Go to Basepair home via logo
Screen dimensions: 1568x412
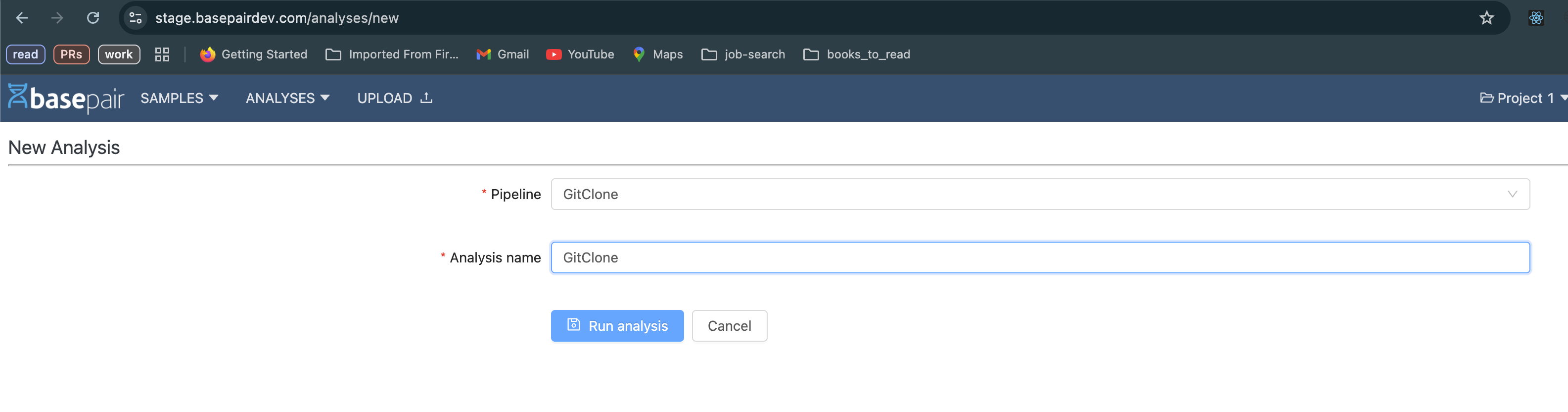[x=66, y=98]
